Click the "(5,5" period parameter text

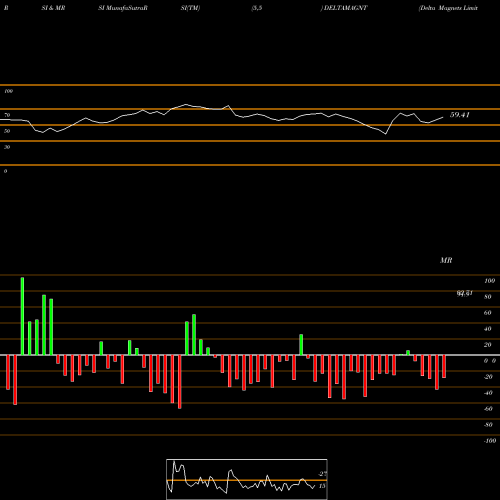click(x=257, y=8)
